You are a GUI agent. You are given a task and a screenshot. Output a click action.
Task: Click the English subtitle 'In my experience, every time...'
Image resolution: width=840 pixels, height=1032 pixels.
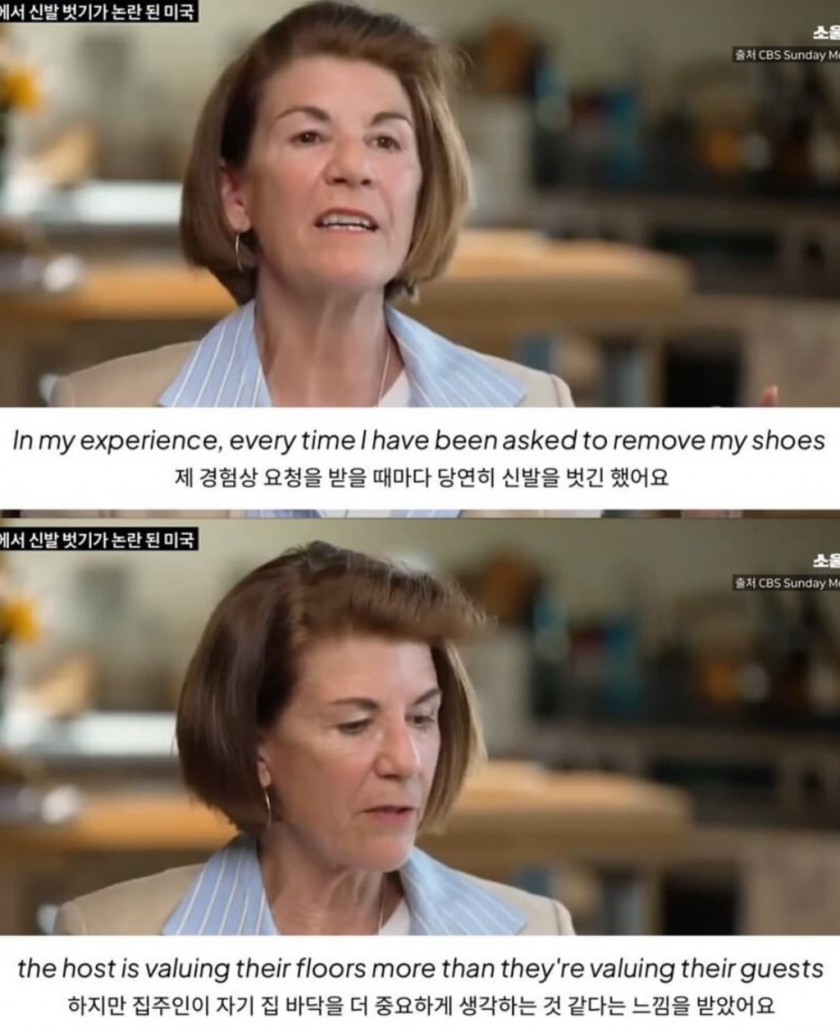[x=419, y=441]
